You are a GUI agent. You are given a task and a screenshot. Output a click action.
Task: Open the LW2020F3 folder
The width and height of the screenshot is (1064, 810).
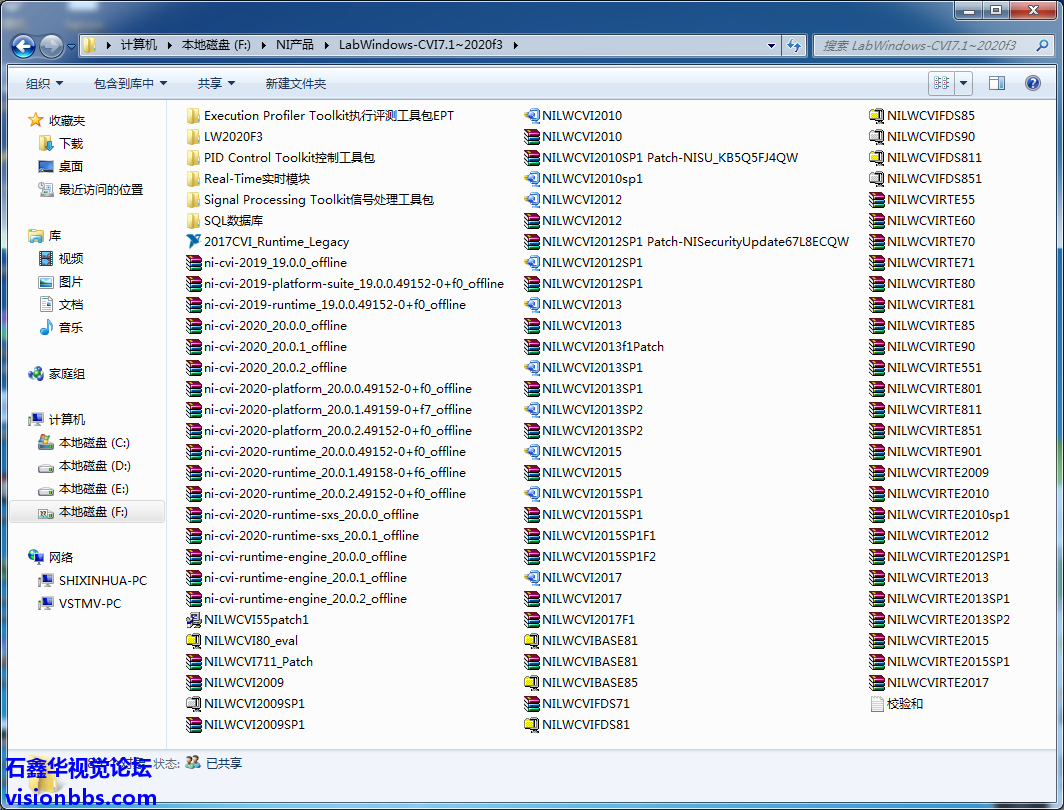(x=232, y=137)
